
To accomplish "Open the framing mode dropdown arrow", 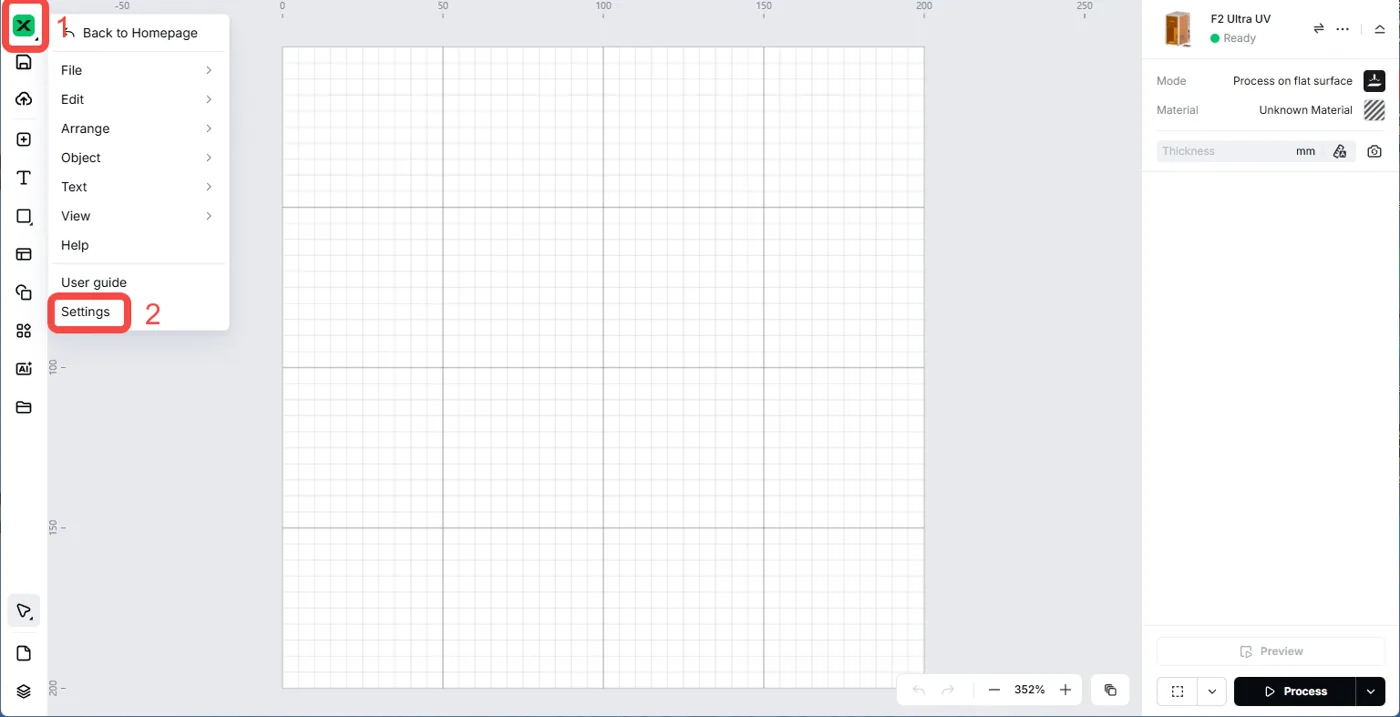I will click(x=1212, y=691).
